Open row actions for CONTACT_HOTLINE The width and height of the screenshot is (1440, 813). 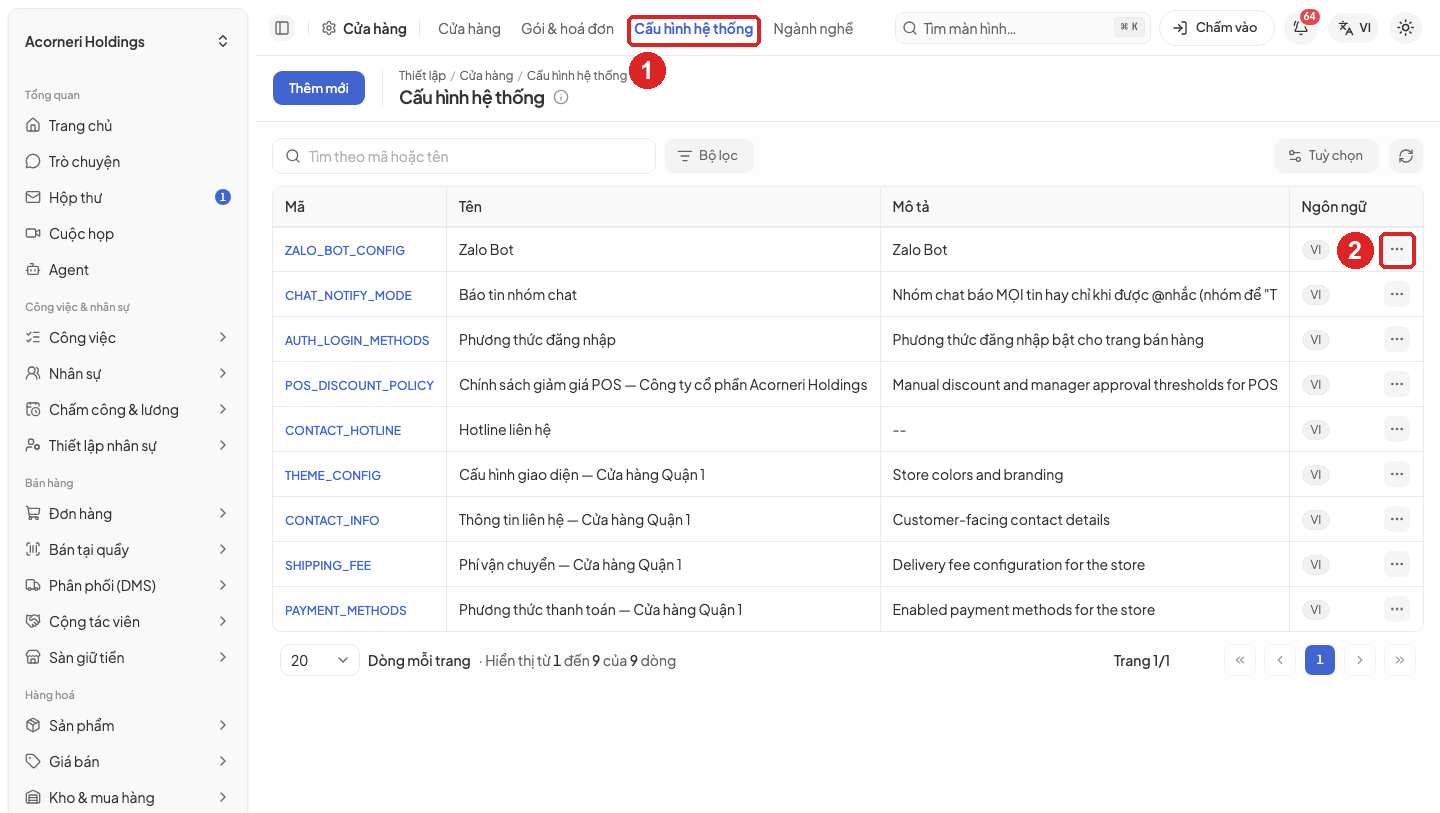coord(1397,429)
